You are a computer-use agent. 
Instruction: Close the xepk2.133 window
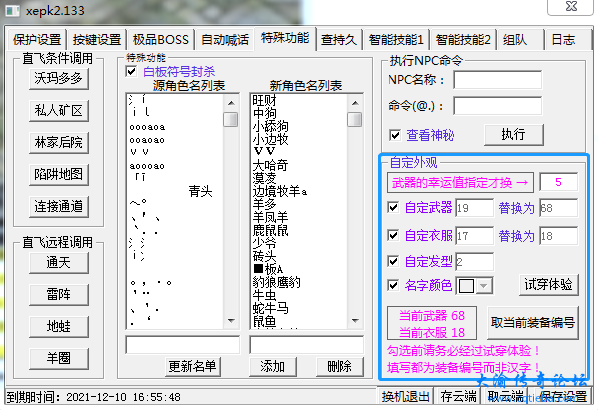coord(571,6)
